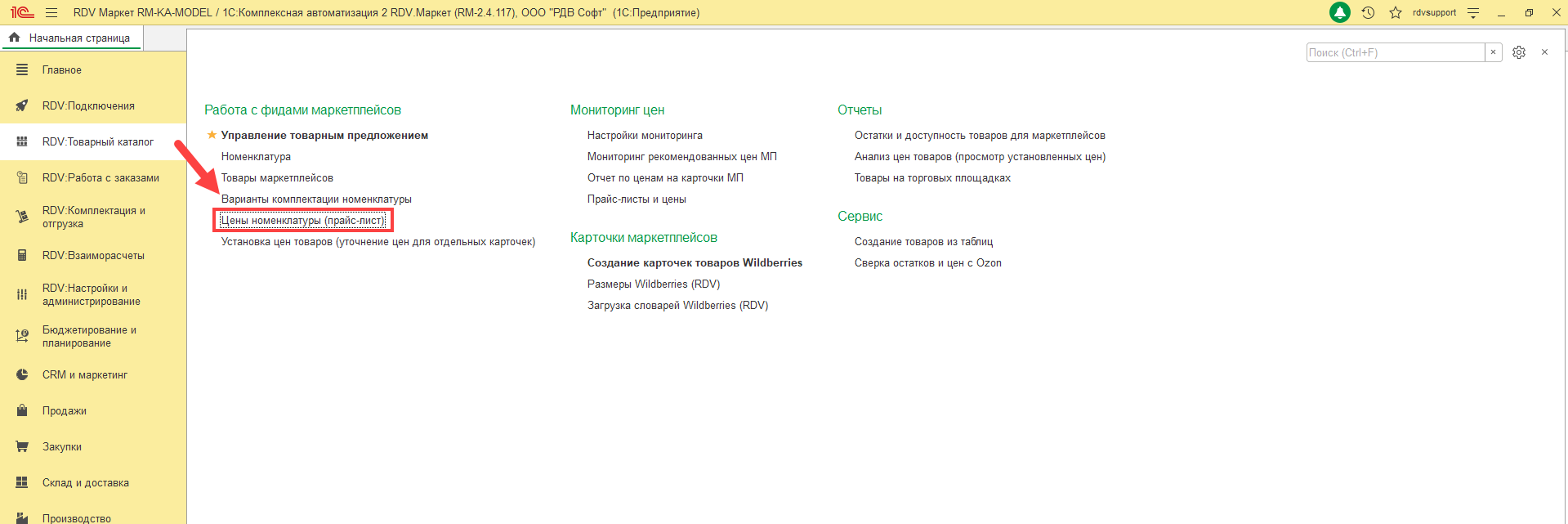The height and width of the screenshot is (524, 1568).
Task: Open Товары на торговых площадках report
Action: pyautogui.click(x=932, y=178)
